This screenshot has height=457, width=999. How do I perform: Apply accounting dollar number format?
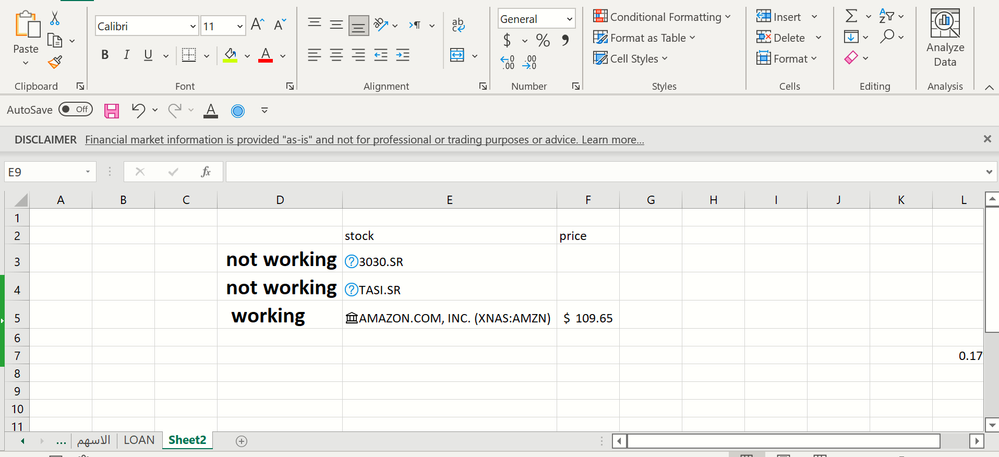coord(507,41)
